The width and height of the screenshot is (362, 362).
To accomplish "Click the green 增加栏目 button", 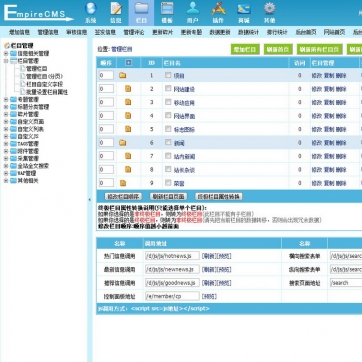I will coord(245,49).
